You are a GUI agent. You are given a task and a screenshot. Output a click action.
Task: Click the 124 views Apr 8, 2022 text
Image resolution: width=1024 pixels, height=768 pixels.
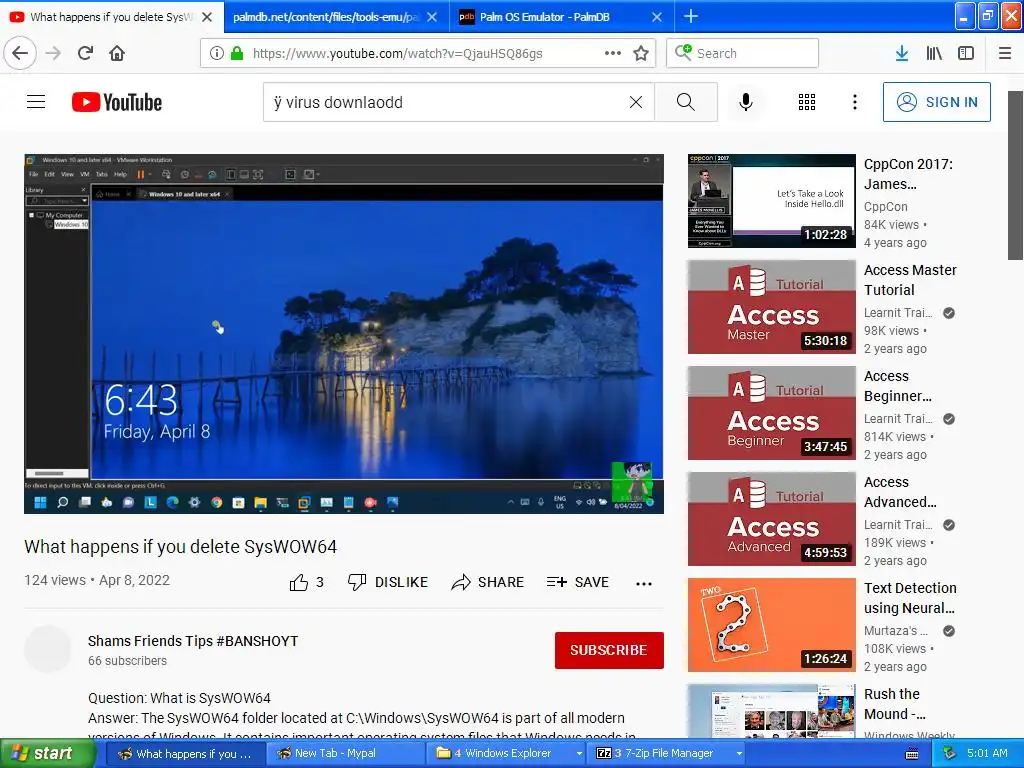(97, 580)
